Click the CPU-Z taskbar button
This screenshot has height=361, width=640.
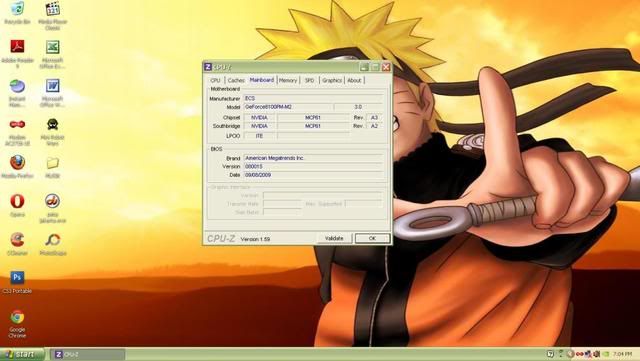point(88,354)
